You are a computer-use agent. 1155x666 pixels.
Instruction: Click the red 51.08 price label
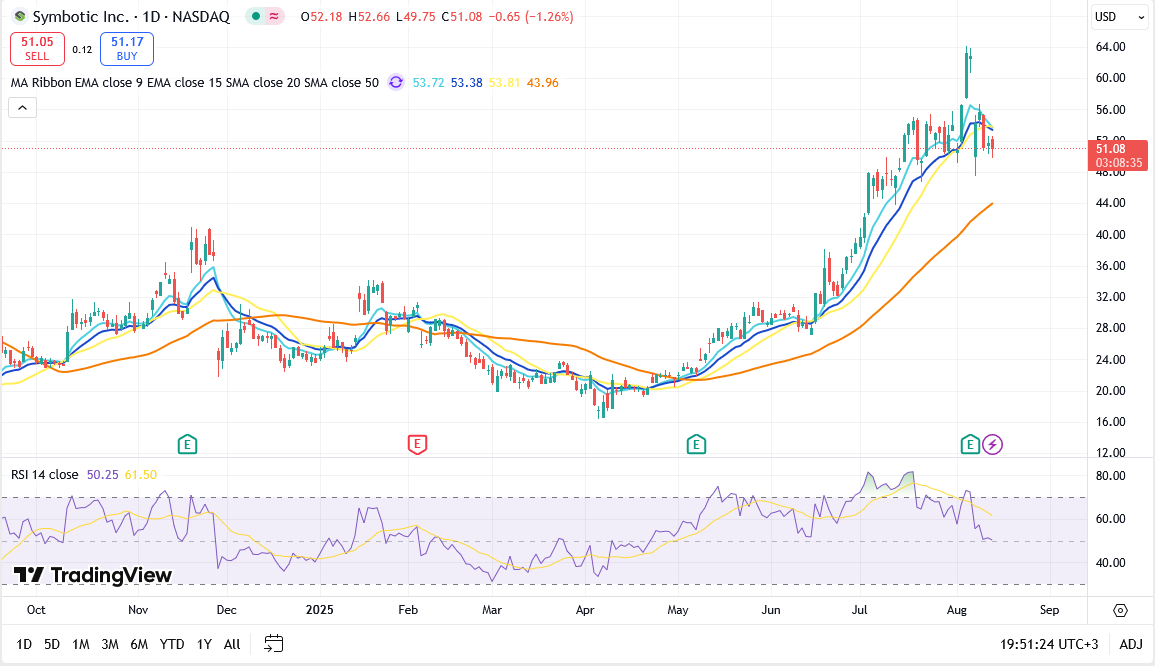(x=1118, y=149)
